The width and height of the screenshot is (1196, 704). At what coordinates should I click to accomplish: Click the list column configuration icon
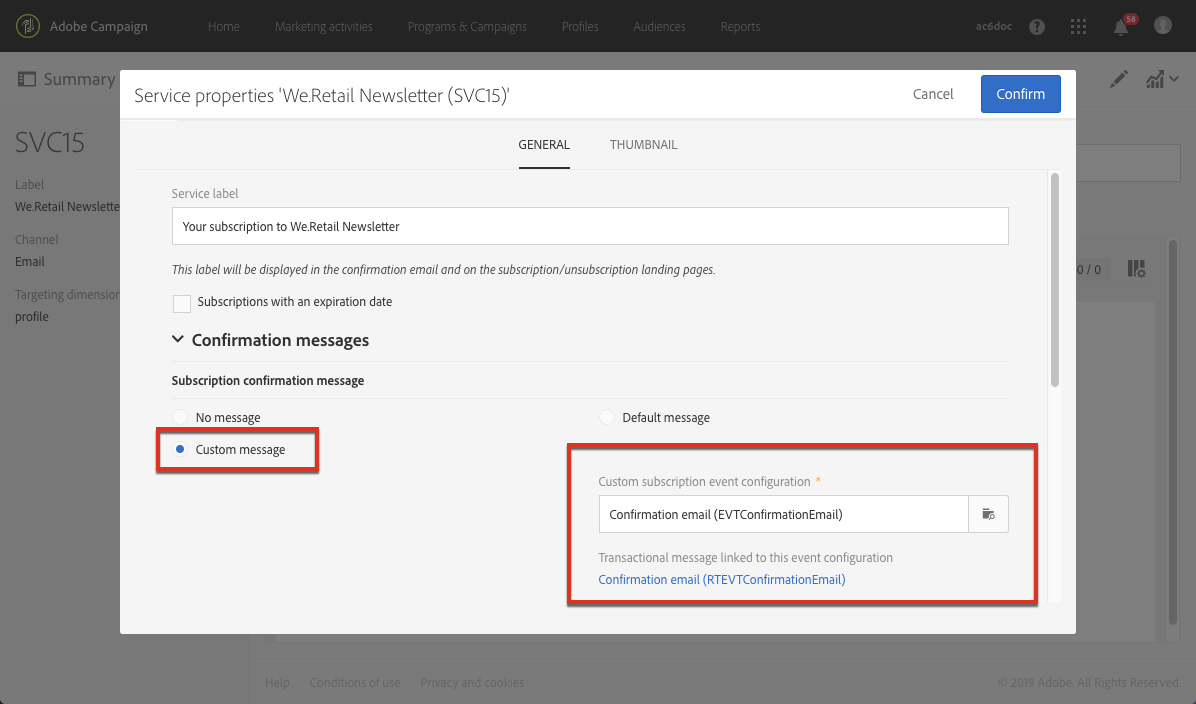pos(1137,268)
